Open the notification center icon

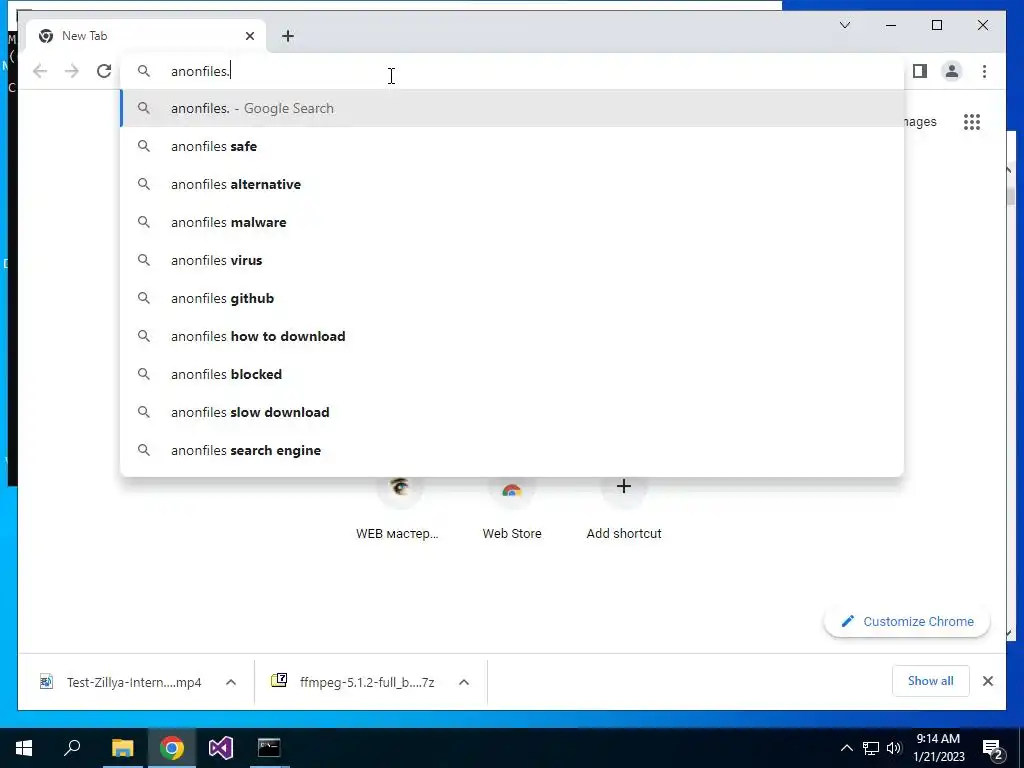click(993, 748)
